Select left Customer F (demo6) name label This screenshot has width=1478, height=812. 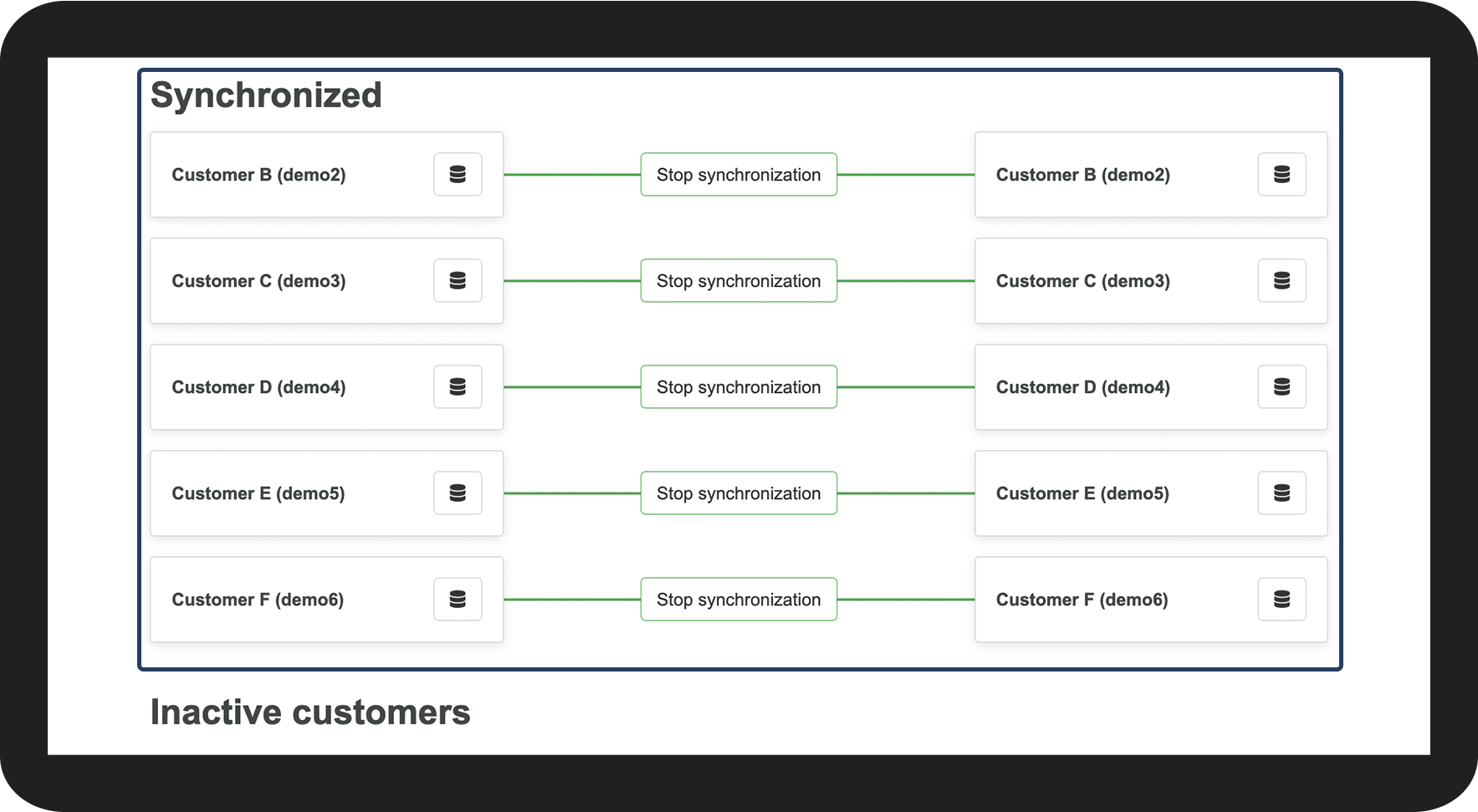[258, 600]
